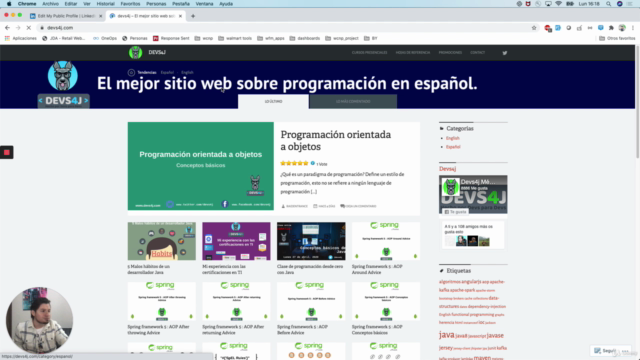Click the AirPlay display icon in menu bar

click(x=548, y=4)
